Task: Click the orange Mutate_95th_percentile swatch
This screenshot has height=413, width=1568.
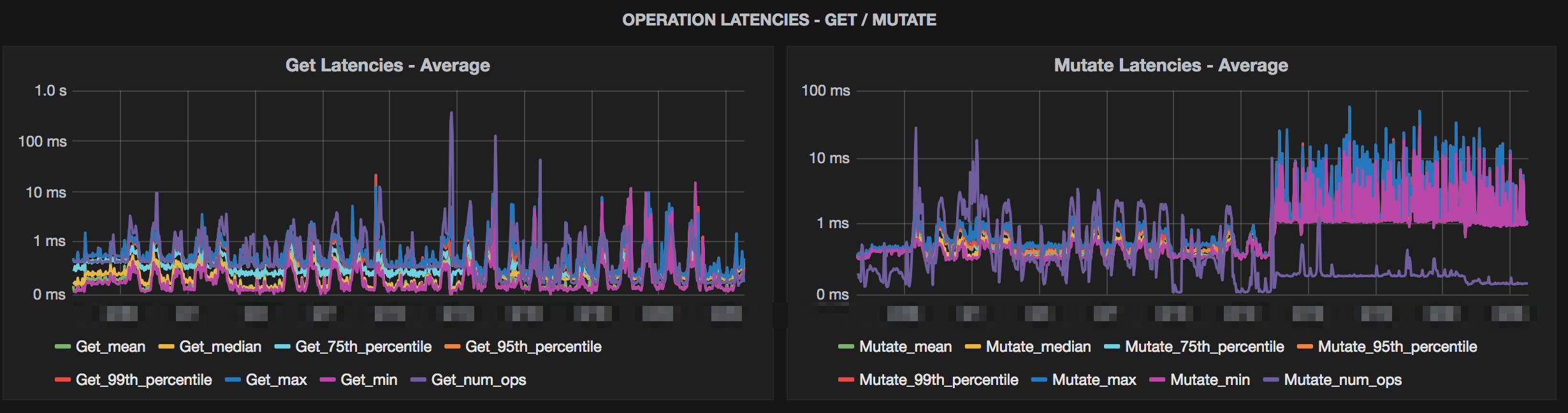Action: (x=1305, y=347)
